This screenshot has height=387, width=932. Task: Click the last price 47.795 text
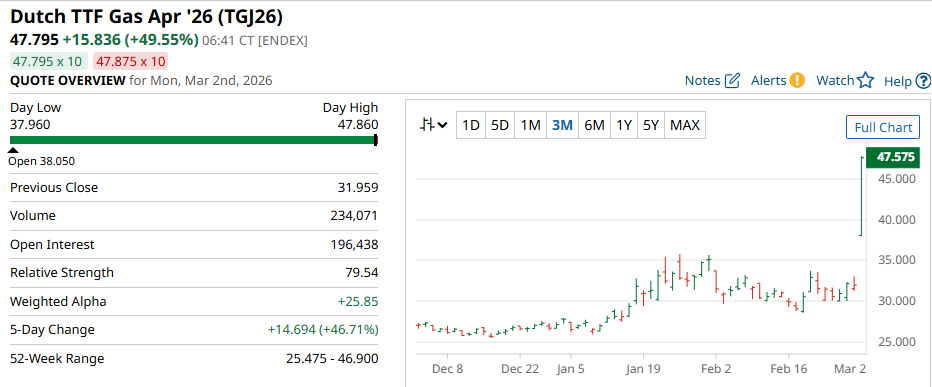click(34, 40)
